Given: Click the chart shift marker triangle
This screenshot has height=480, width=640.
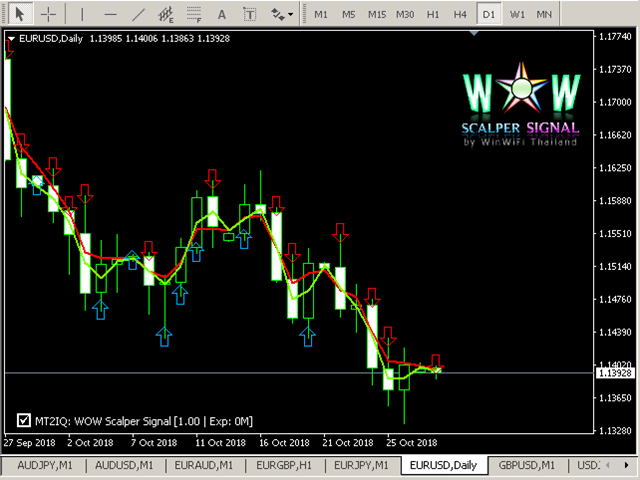Looking at the screenshot, I should (x=474, y=33).
